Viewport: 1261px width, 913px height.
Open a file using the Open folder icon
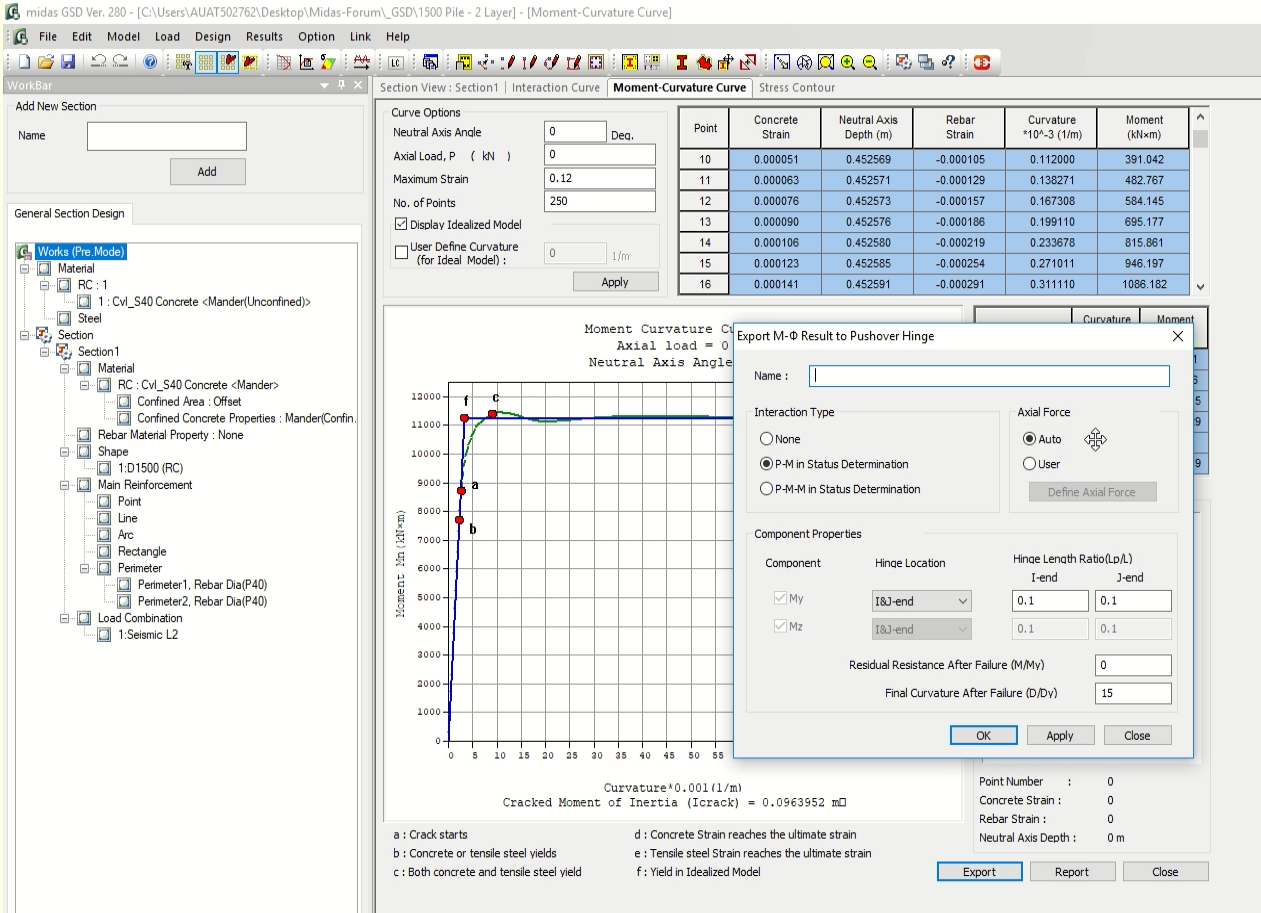tap(45, 62)
